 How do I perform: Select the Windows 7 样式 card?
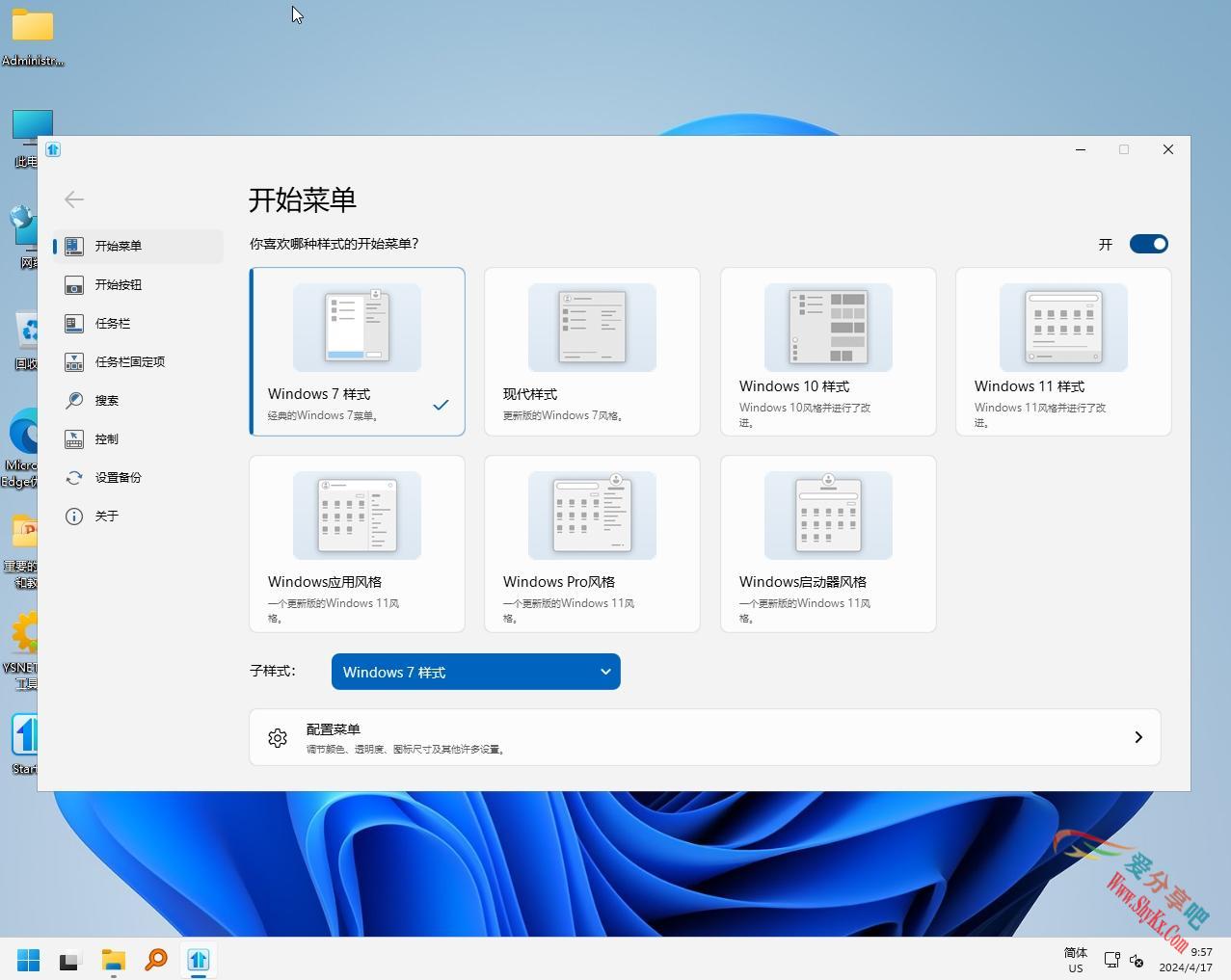point(358,352)
